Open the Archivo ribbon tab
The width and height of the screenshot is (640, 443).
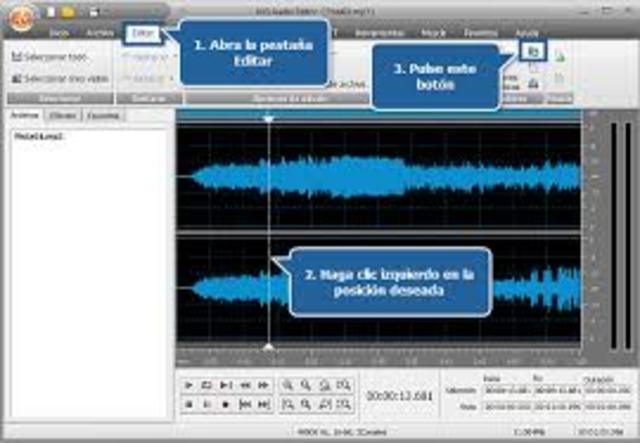click(100, 33)
